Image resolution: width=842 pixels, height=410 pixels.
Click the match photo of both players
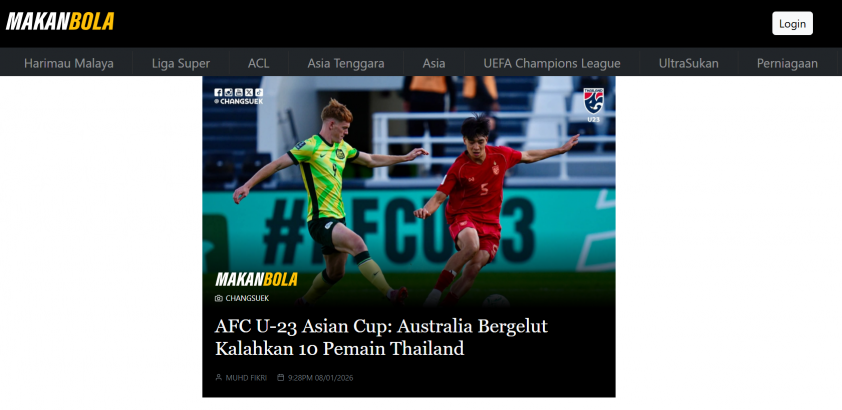coord(409,193)
